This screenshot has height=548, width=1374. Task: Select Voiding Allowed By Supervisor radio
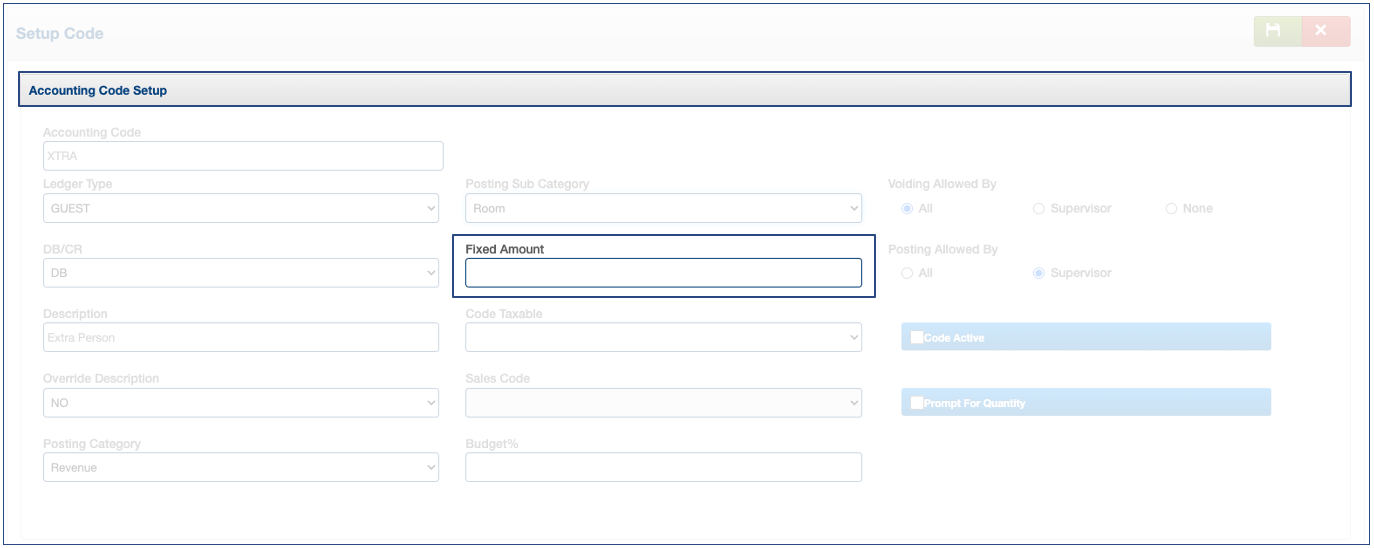coord(1039,208)
